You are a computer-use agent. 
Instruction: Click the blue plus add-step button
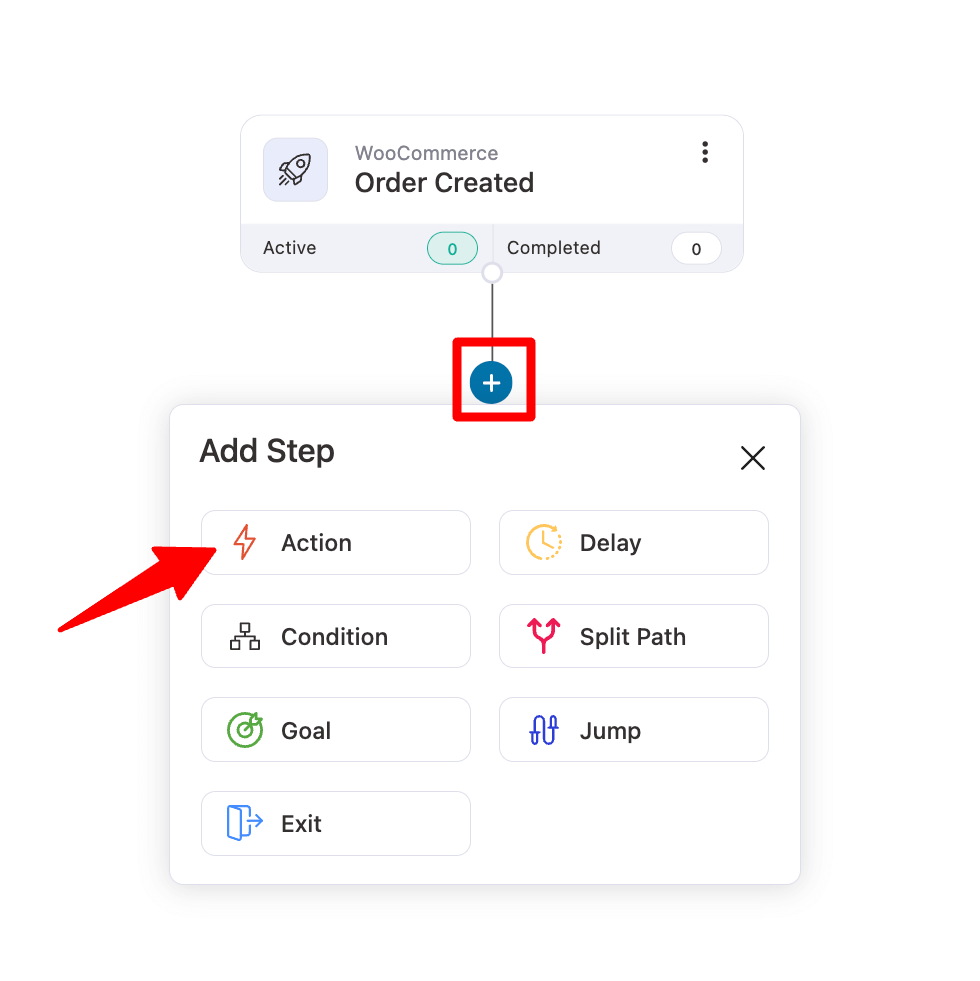coord(491,382)
